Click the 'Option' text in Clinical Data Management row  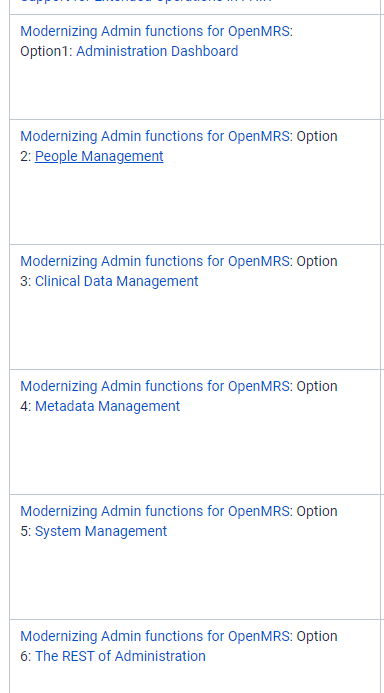point(317,261)
